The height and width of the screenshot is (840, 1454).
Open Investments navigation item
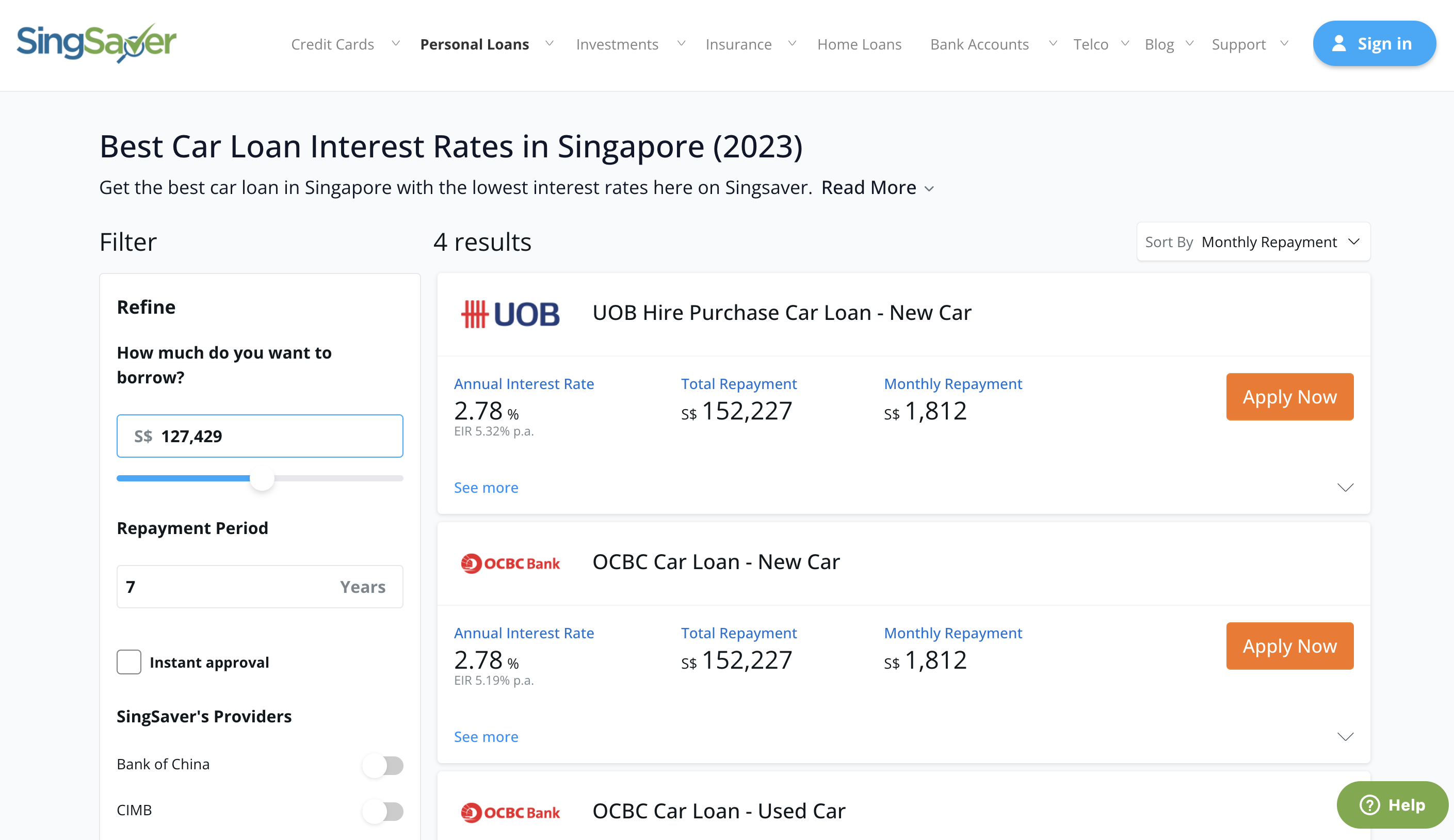(x=617, y=44)
